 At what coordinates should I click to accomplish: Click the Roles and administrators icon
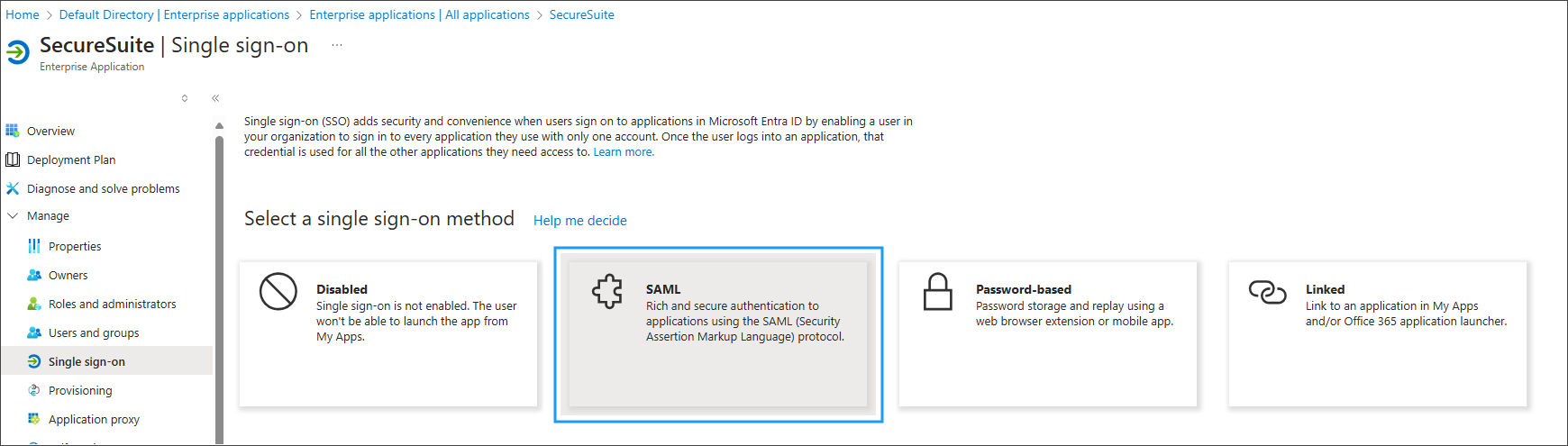pyautogui.click(x=34, y=304)
